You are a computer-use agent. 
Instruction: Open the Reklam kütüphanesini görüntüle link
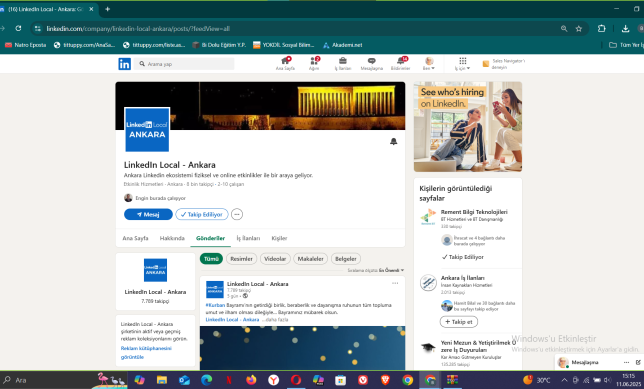click(146, 353)
